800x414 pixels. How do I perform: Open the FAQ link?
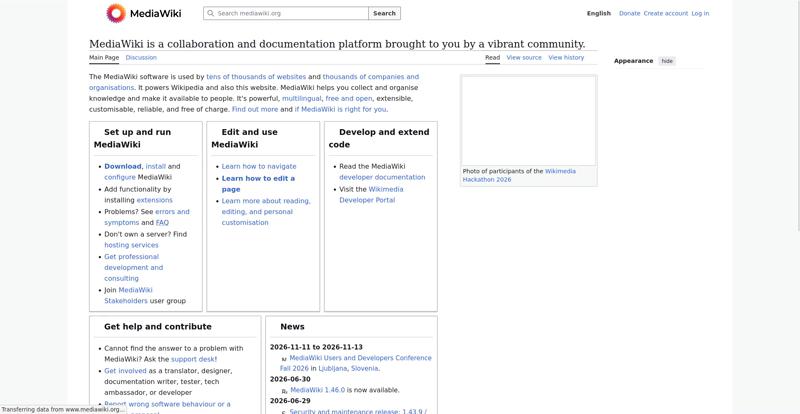tap(162, 223)
